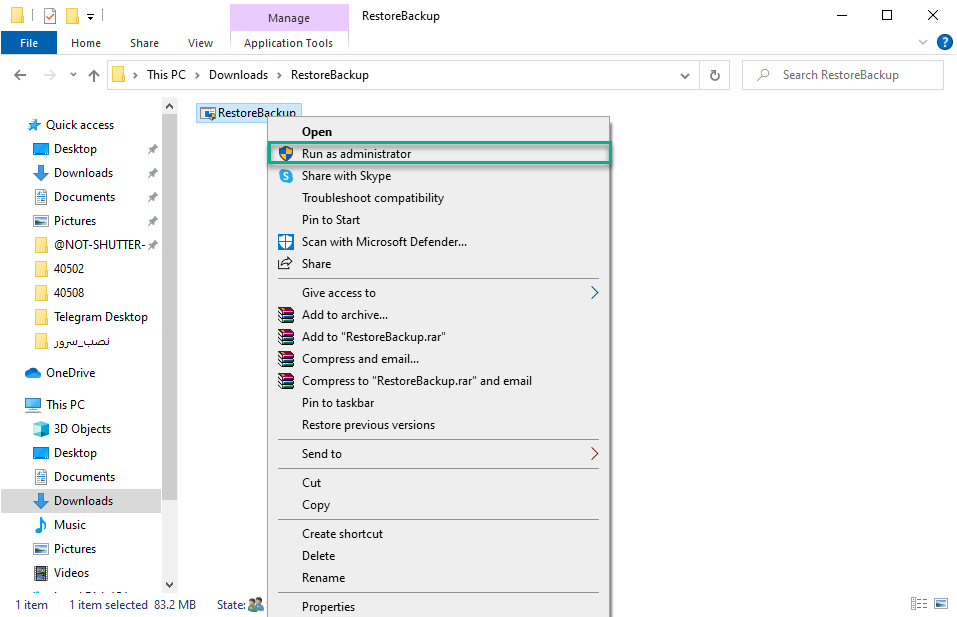Screen dimensions: 957x617
Task: Choose Delete from the context menu
Action: [x=439, y=556]
